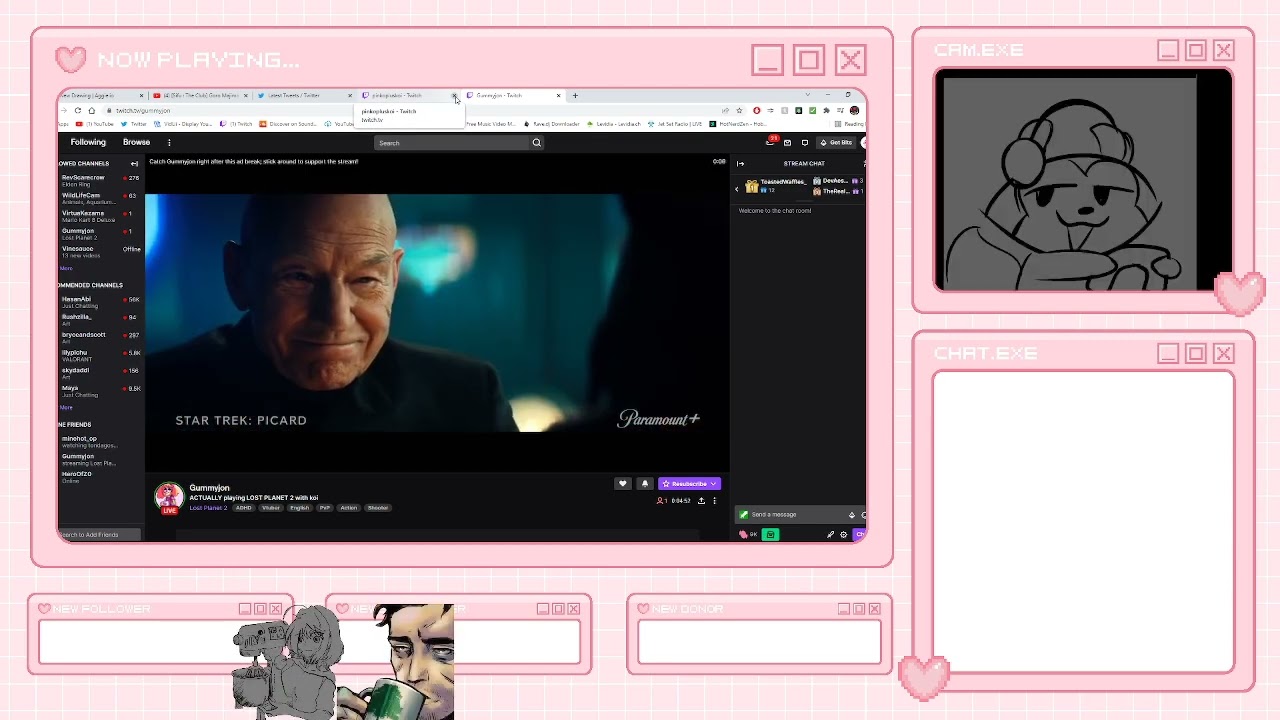Open the sword moderator tools icon
The width and height of the screenshot is (1280, 720).
(x=830, y=535)
